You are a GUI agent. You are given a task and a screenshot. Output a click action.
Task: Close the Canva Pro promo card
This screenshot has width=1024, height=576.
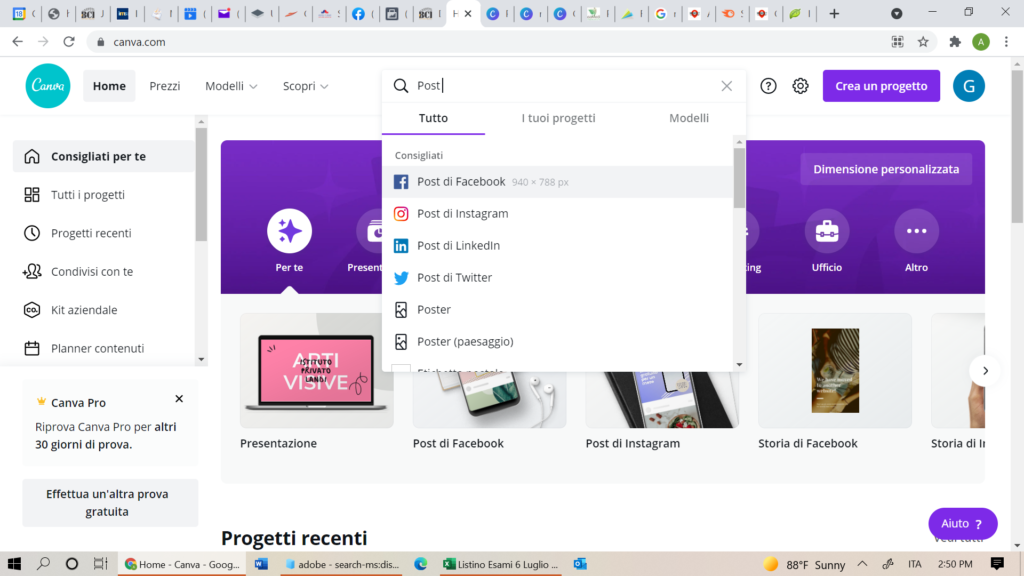point(179,398)
